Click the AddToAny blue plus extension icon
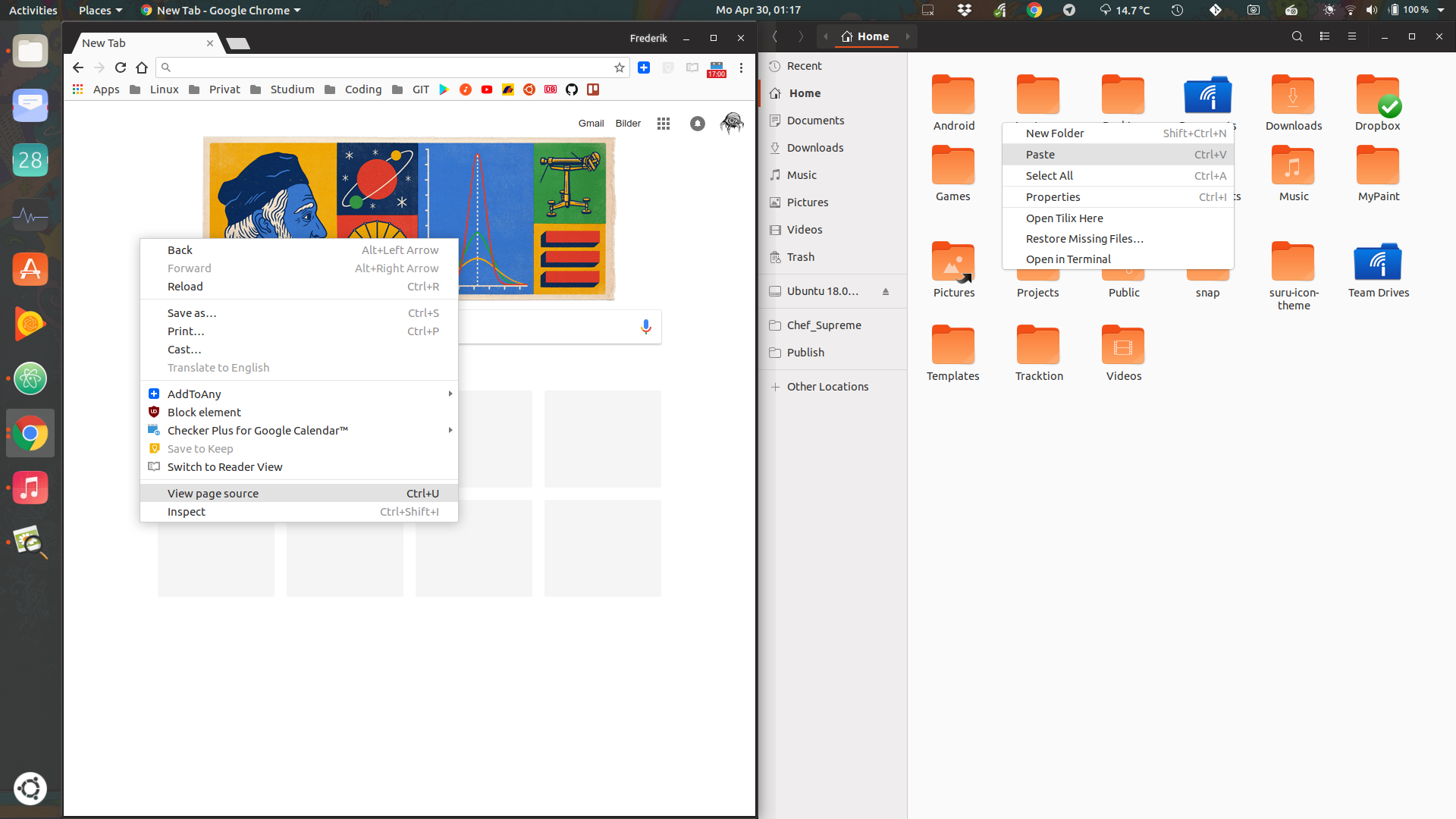This screenshot has width=1456, height=819. [x=644, y=67]
